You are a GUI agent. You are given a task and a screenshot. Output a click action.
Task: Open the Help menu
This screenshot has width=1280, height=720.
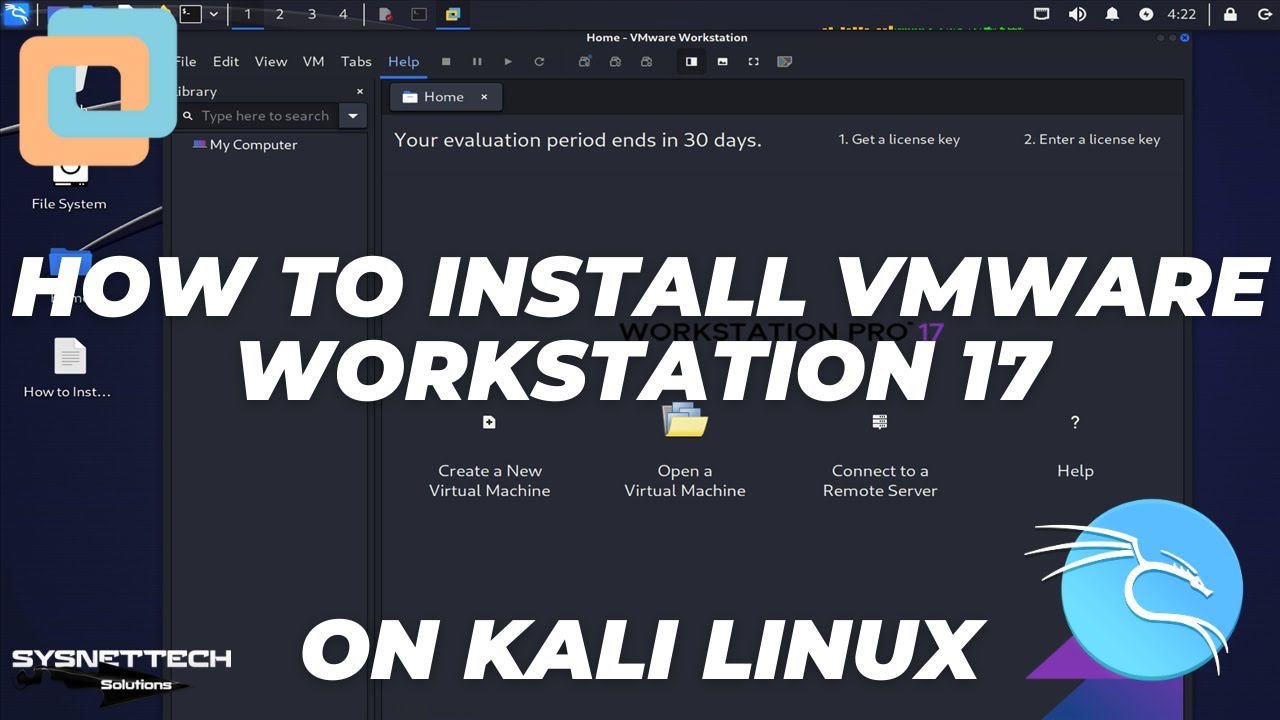pos(404,61)
